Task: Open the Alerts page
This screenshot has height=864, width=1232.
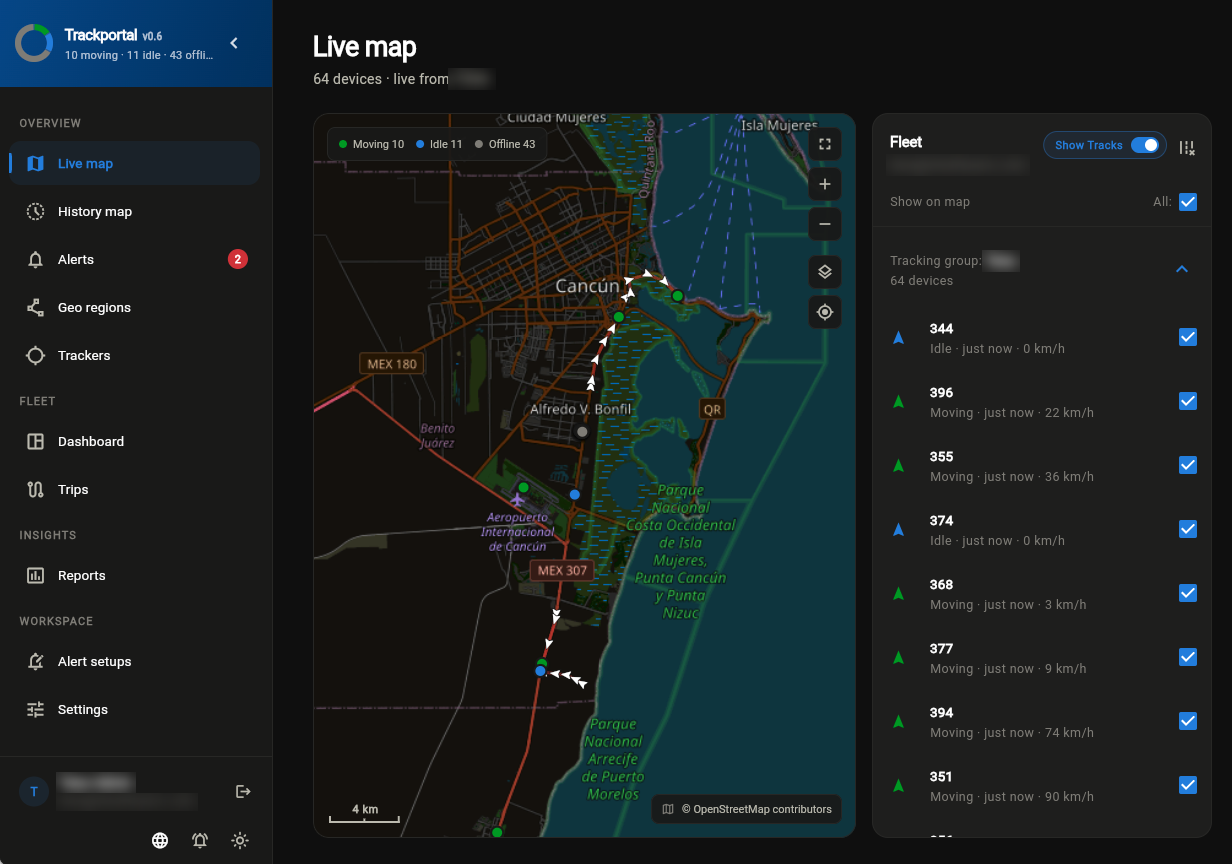Action: point(134,259)
